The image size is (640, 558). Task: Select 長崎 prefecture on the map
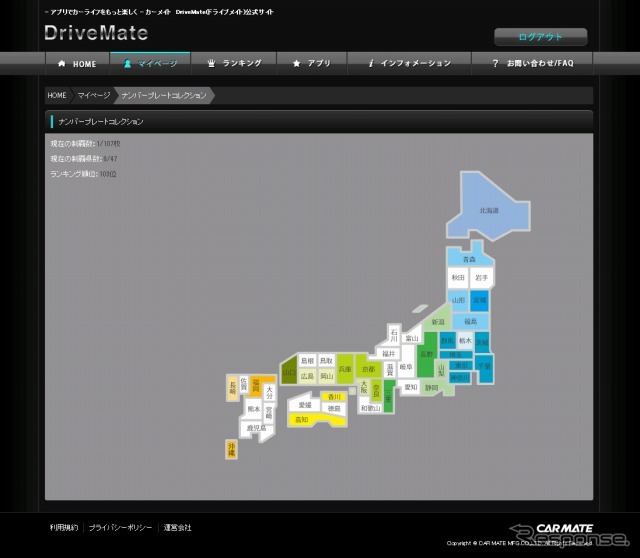point(233,386)
